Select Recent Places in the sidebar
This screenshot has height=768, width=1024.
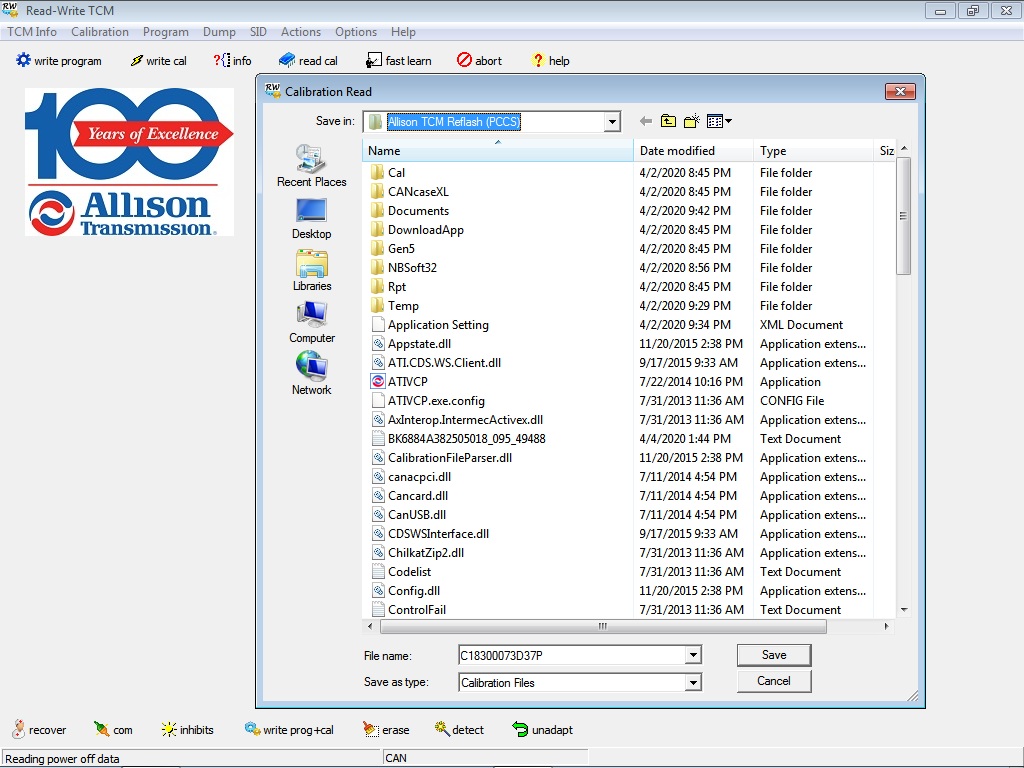pyautogui.click(x=312, y=166)
